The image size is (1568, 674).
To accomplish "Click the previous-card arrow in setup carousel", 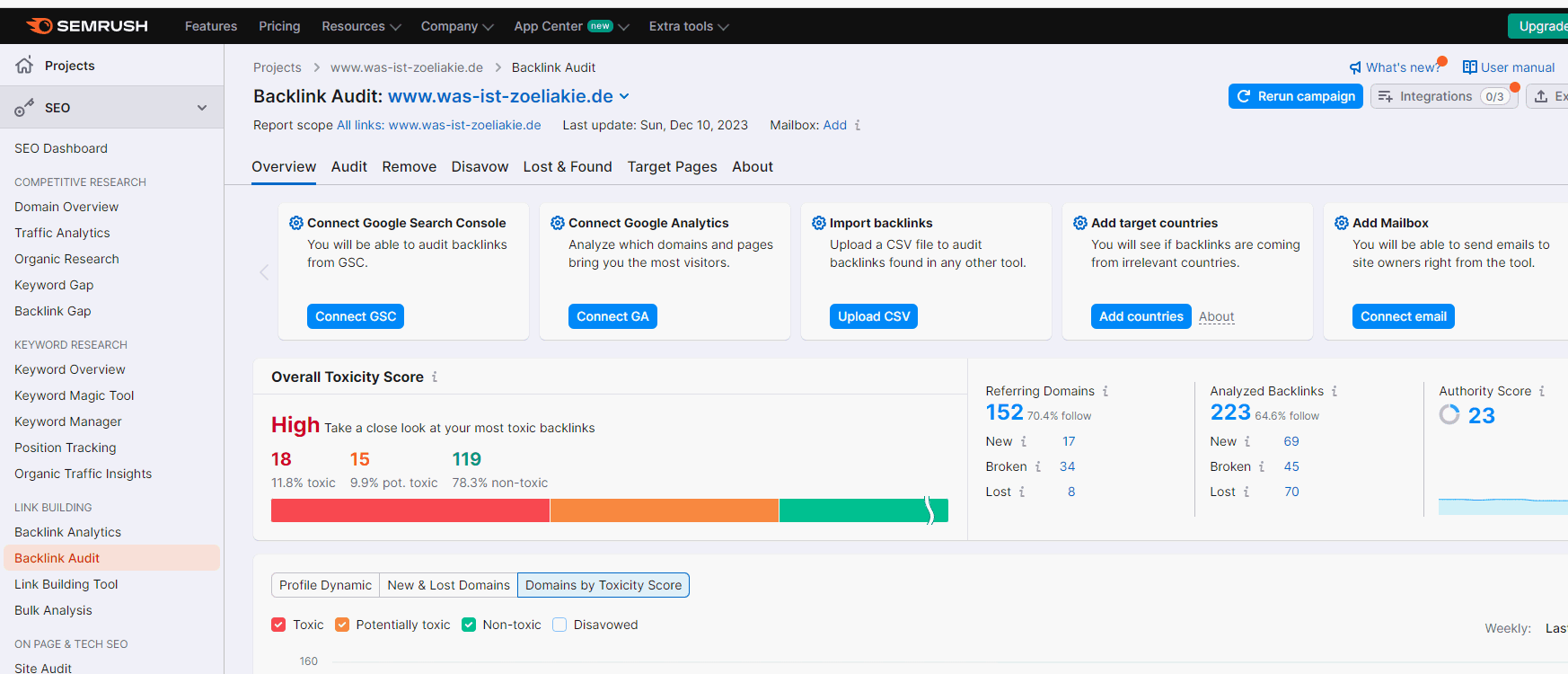I will coord(264,272).
